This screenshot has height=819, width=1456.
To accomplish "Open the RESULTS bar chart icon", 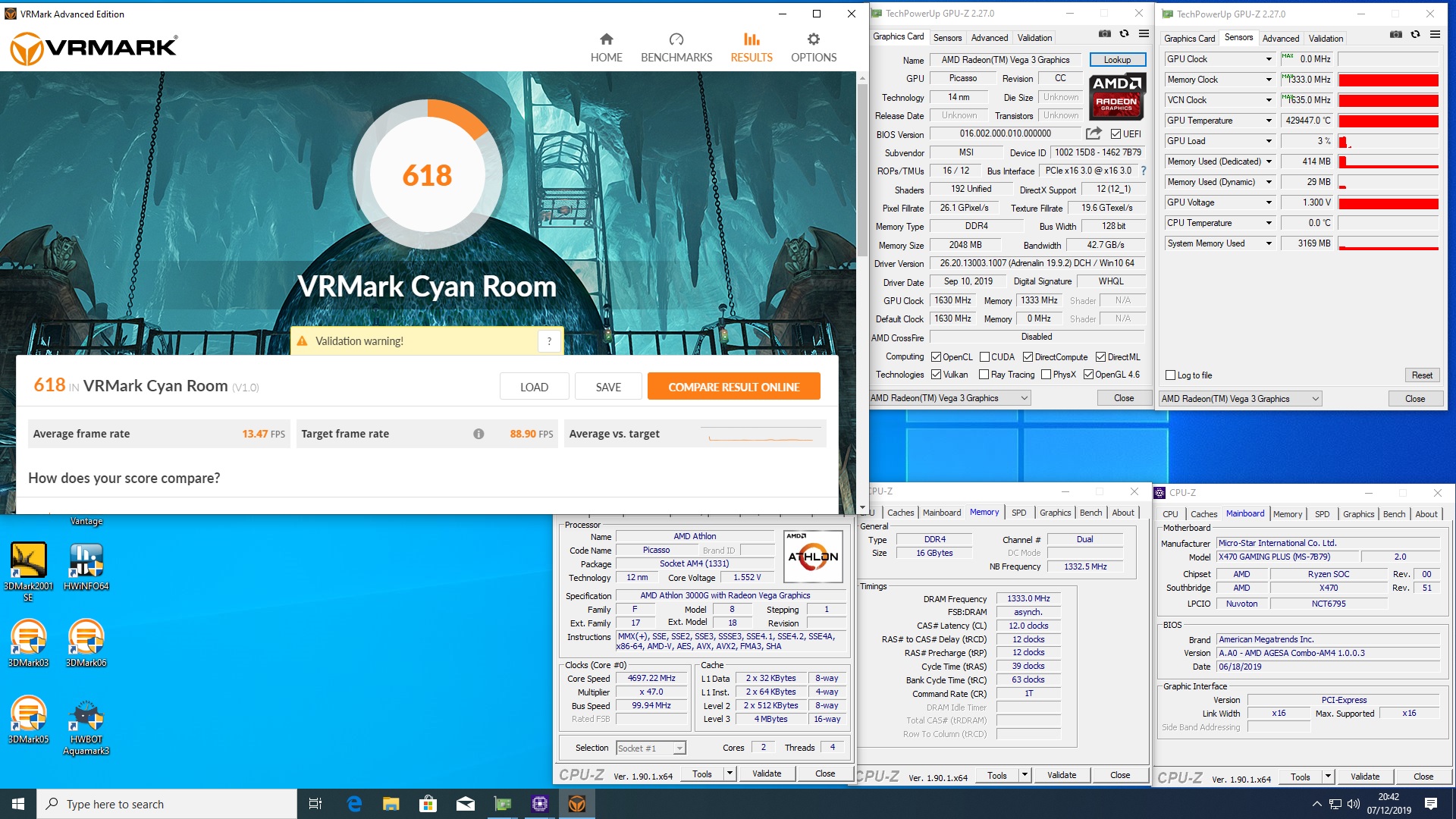I will pos(752,39).
